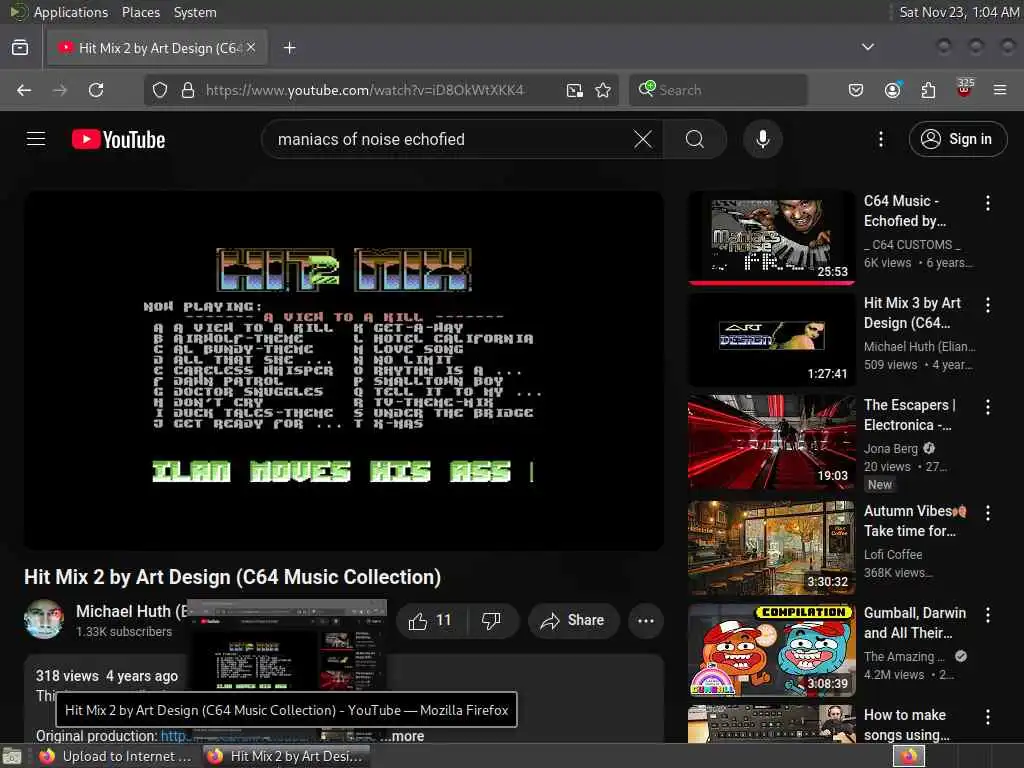
Task: Open The Escapers Electronica thumbnail
Action: (772, 441)
